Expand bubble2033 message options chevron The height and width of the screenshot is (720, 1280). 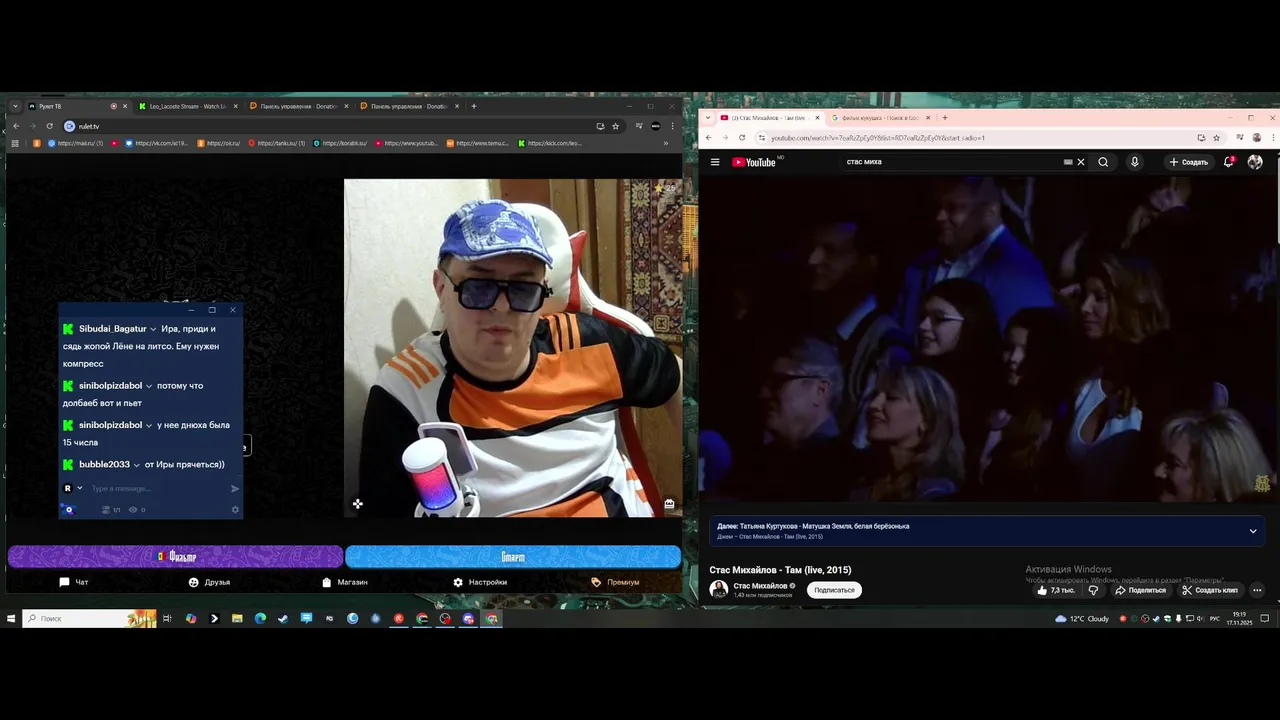pos(137,465)
